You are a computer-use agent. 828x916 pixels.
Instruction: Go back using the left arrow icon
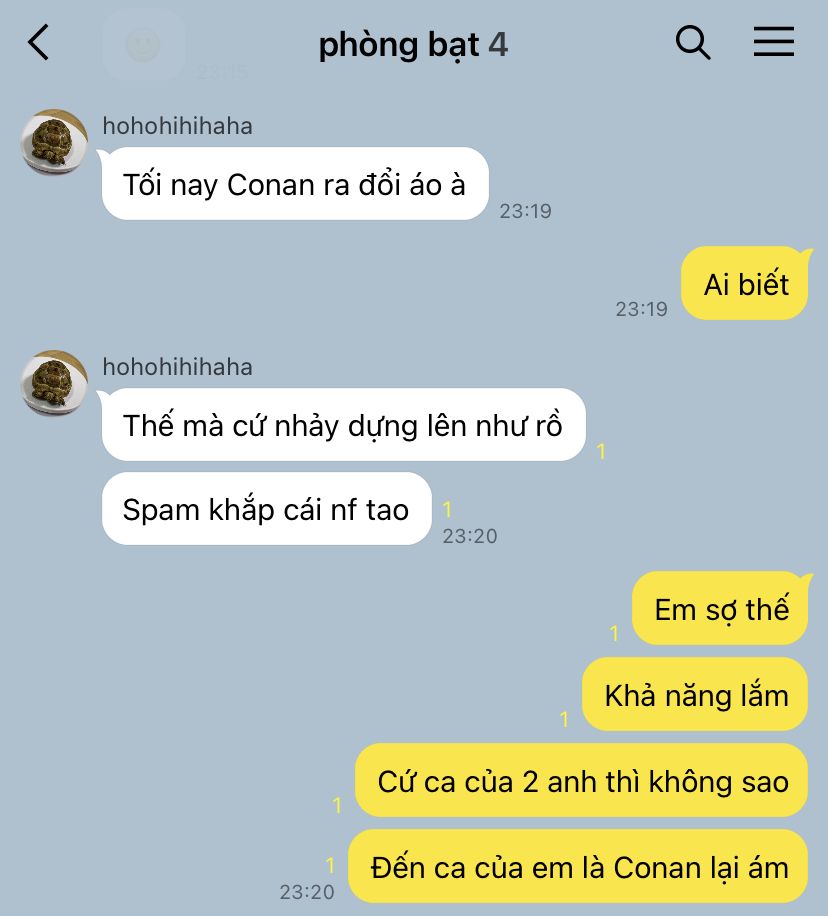(39, 43)
